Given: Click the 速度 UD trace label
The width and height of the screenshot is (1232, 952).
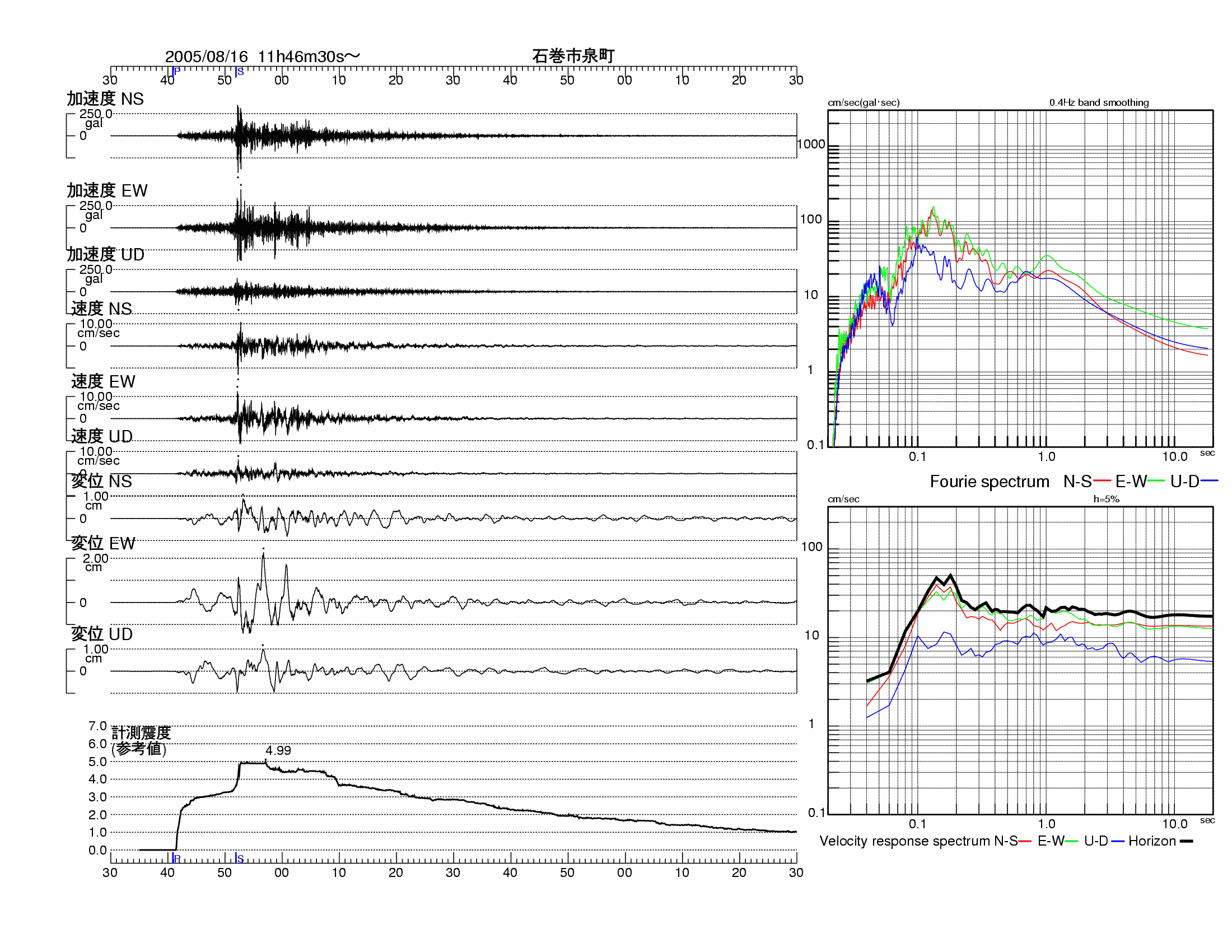Looking at the screenshot, I should click(102, 436).
